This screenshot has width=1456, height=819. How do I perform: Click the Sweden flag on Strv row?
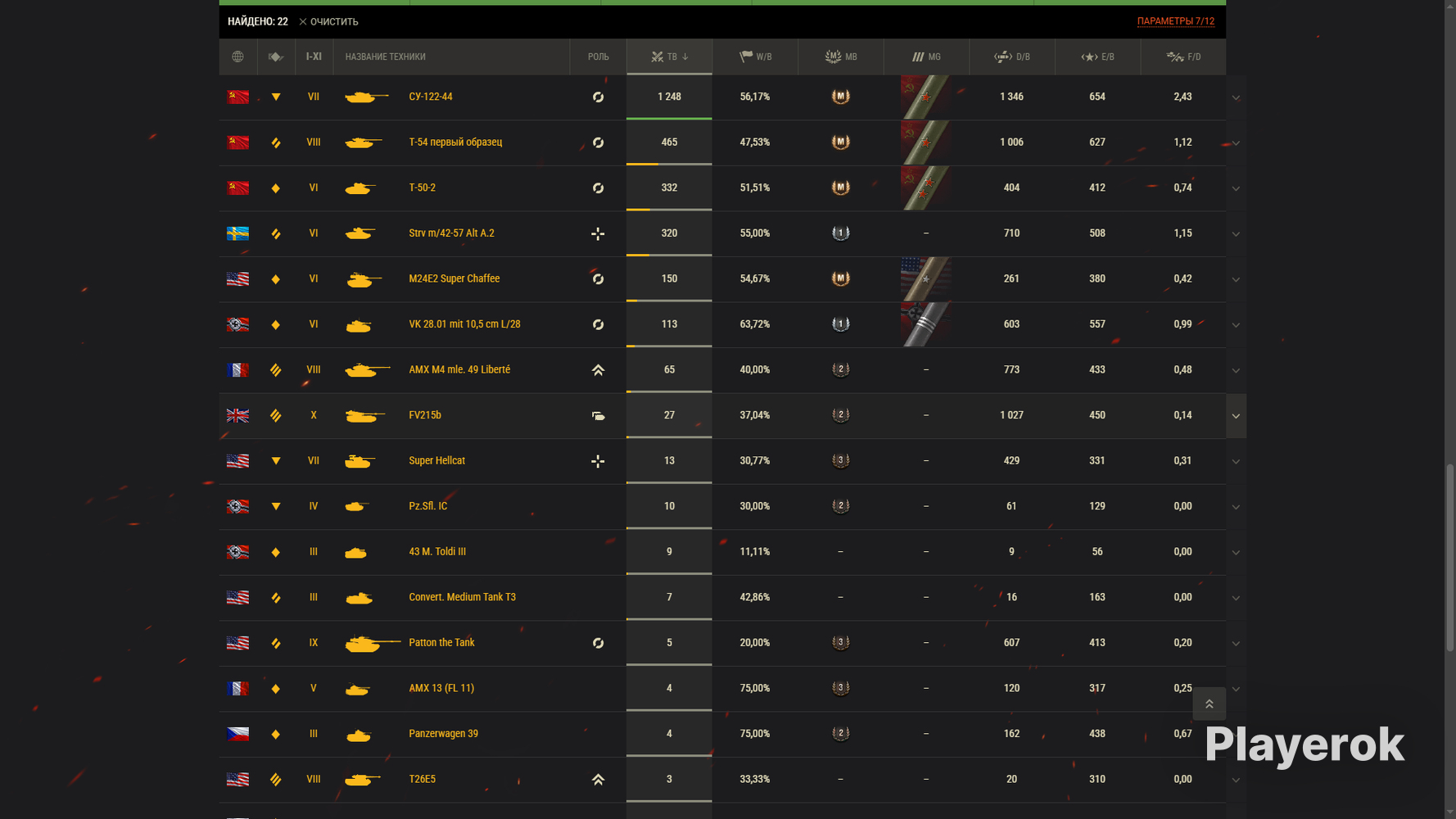click(x=237, y=233)
